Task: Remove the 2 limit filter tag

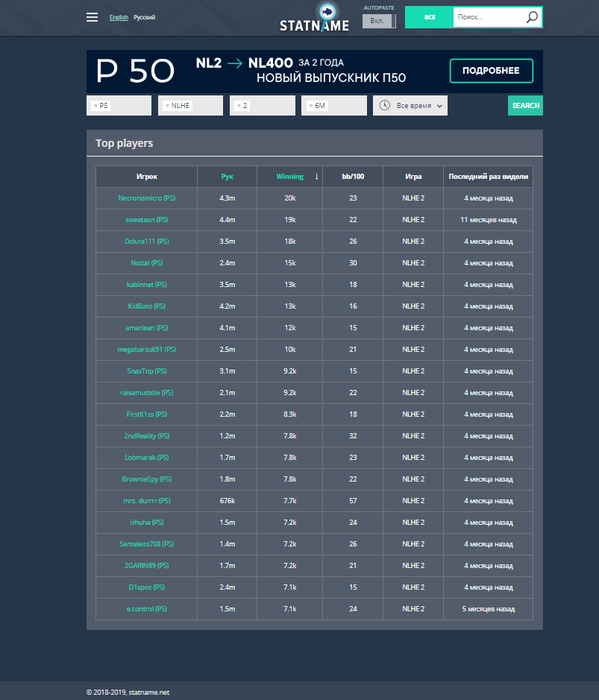Action: pyautogui.click(x=239, y=106)
